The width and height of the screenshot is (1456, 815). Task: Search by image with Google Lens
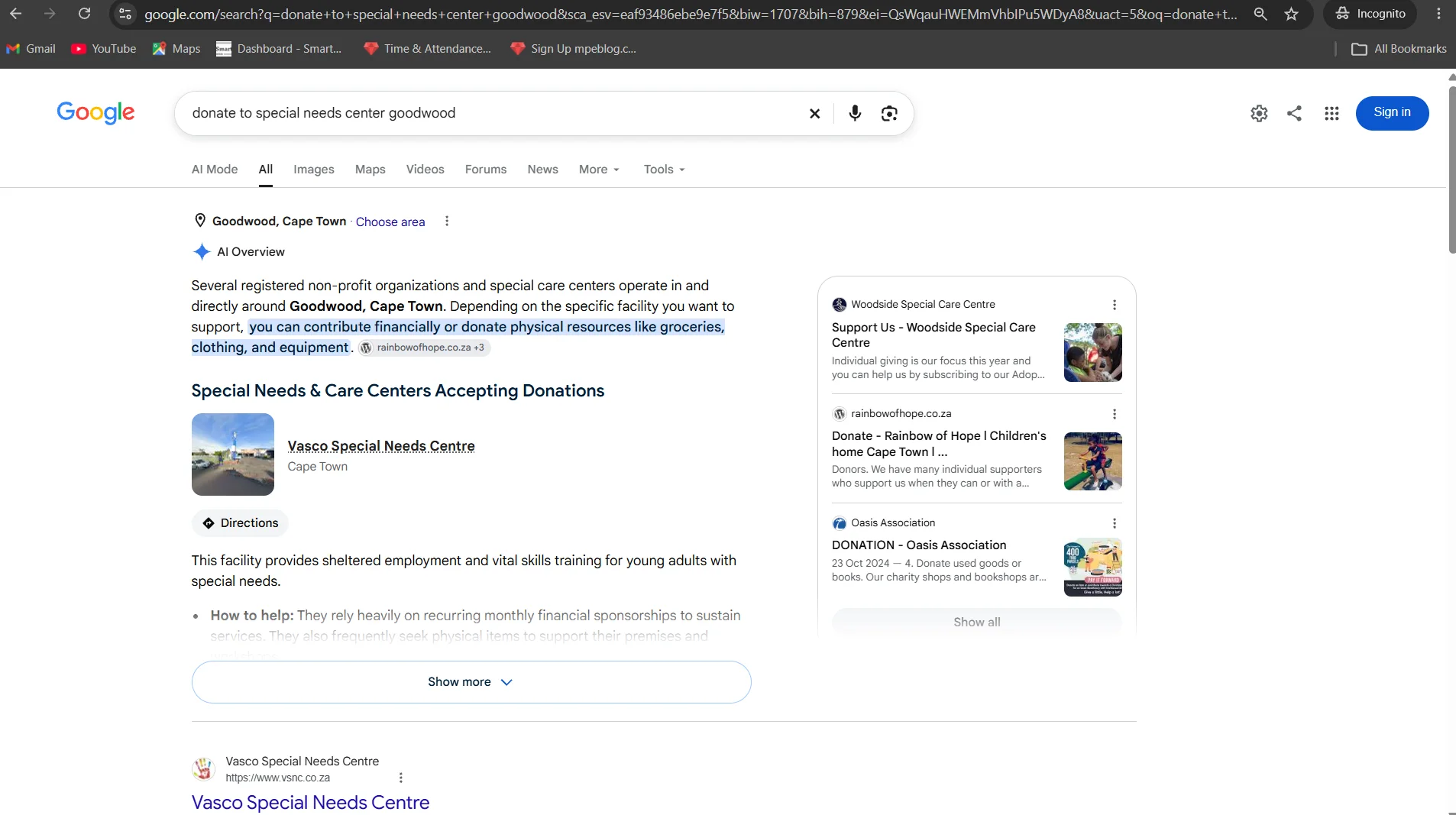click(x=889, y=114)
